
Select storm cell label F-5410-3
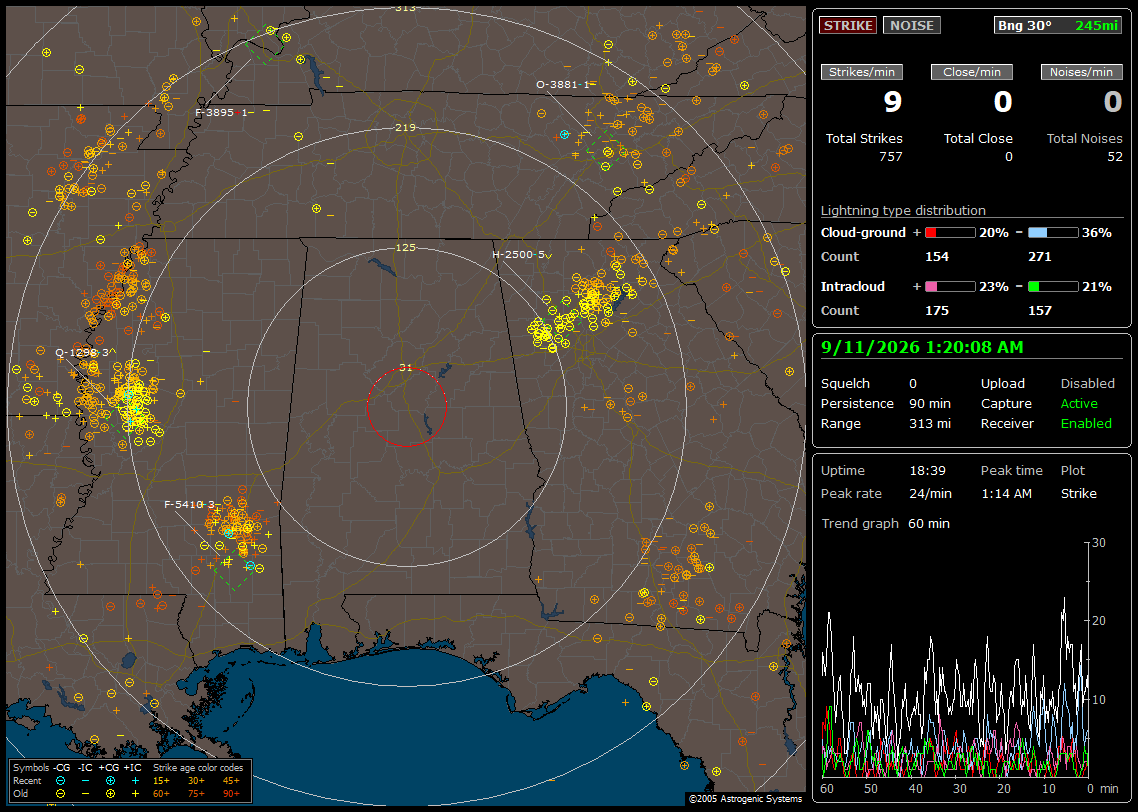[x=189, y=504]
